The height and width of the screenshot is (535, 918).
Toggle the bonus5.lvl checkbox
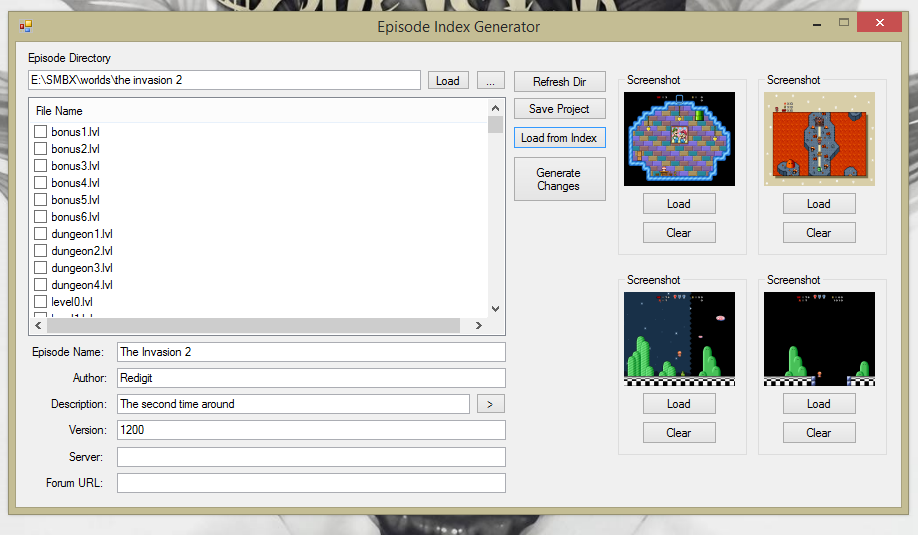[40, 200]
